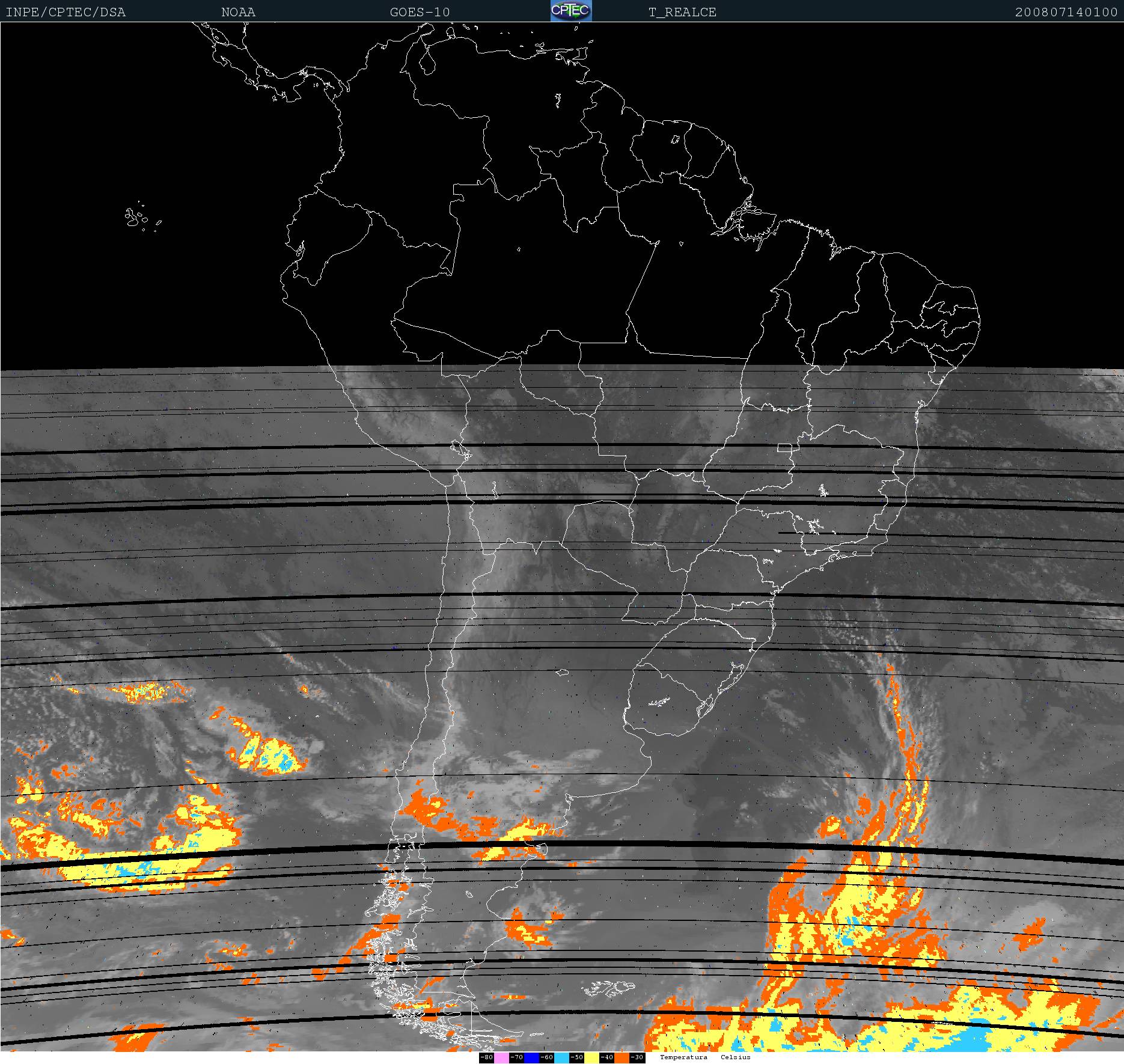Viewport: 1124px width, 1064px height.
Task: Click the INPE/CPTEC/DSA header text
Action: (x=66, y=13)
